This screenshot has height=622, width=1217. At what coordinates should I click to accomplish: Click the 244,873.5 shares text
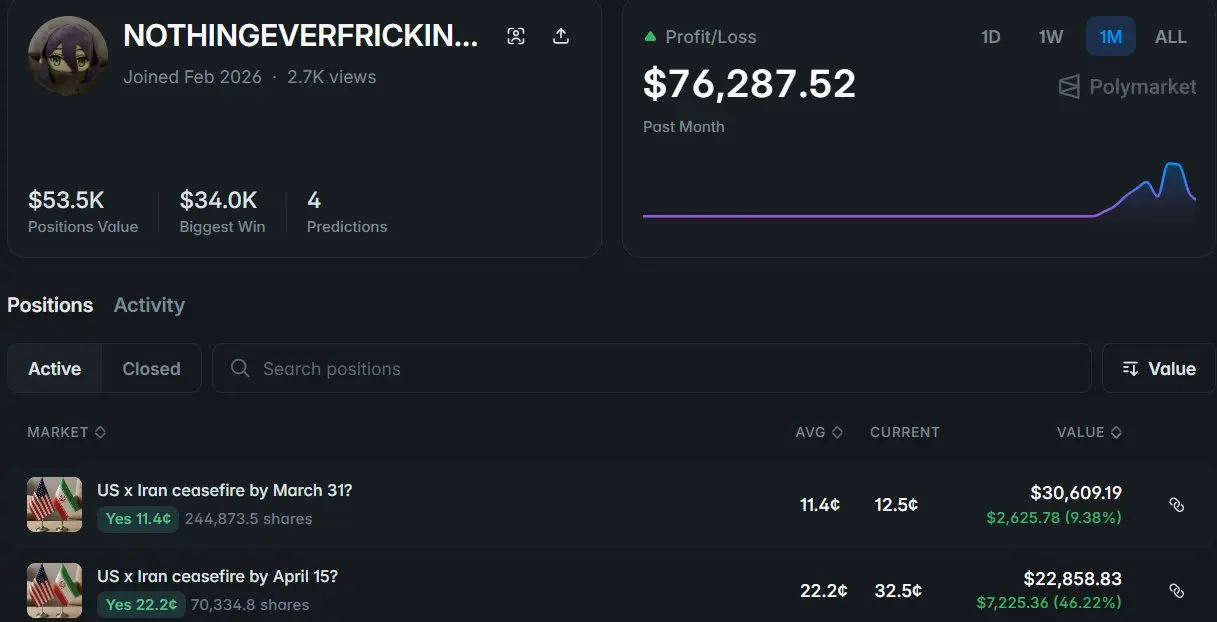click(x=248, y=519)
